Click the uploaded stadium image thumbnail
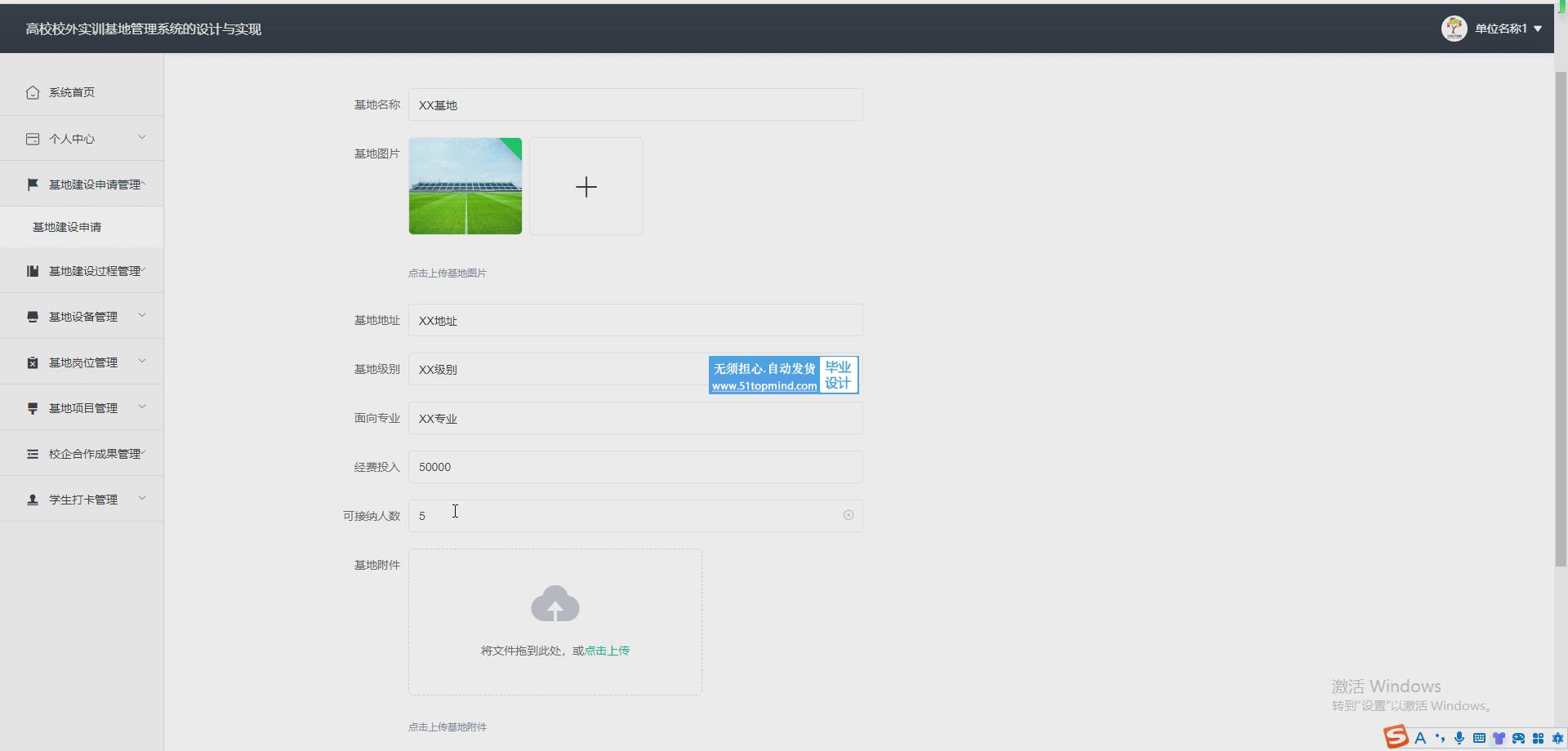 (x=465, y=186)
